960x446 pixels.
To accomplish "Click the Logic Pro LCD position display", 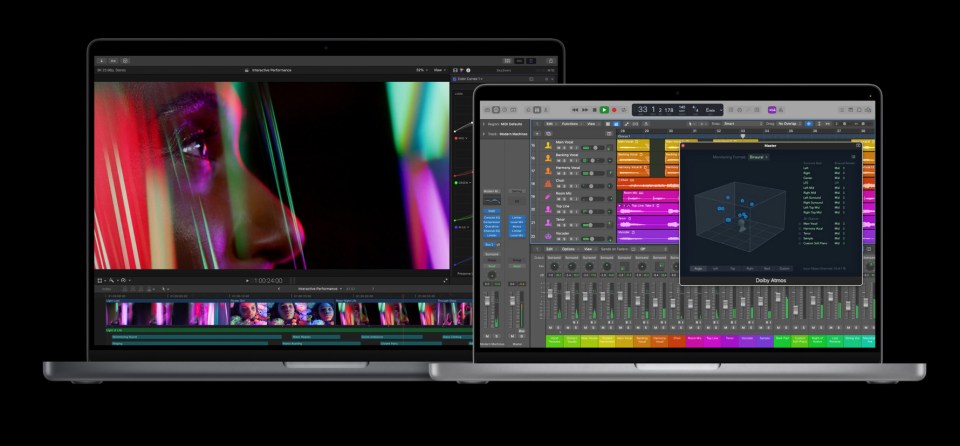I will (x=656, y=110).
